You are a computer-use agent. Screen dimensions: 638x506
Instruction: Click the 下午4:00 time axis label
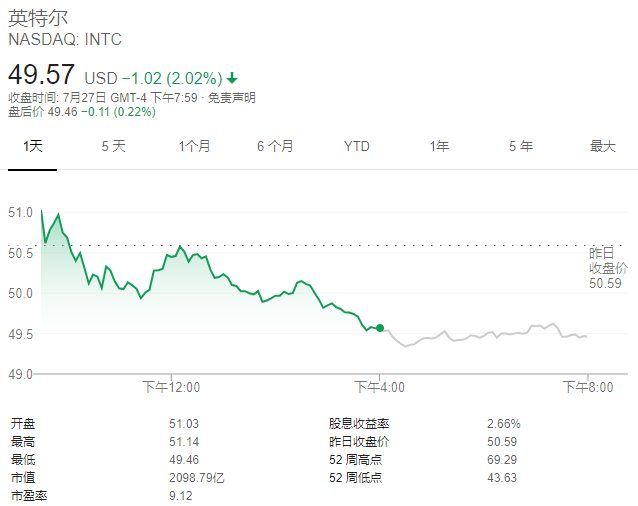pos(379,387)
